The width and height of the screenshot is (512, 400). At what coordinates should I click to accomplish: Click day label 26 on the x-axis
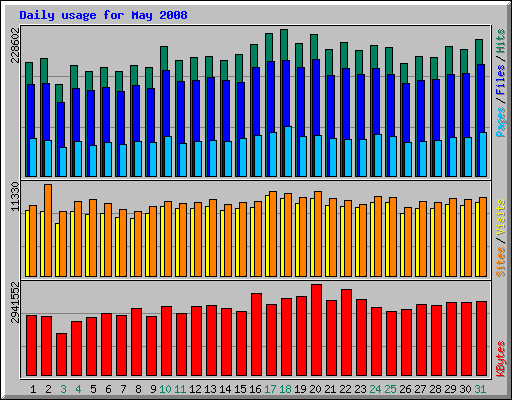[405, 389]
